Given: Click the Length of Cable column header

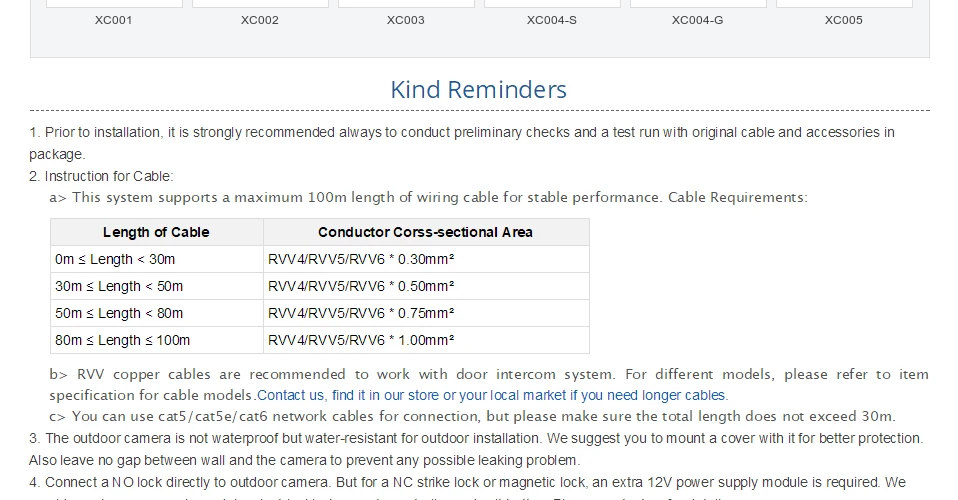Looking at the screenshot, I should [156, 232].
